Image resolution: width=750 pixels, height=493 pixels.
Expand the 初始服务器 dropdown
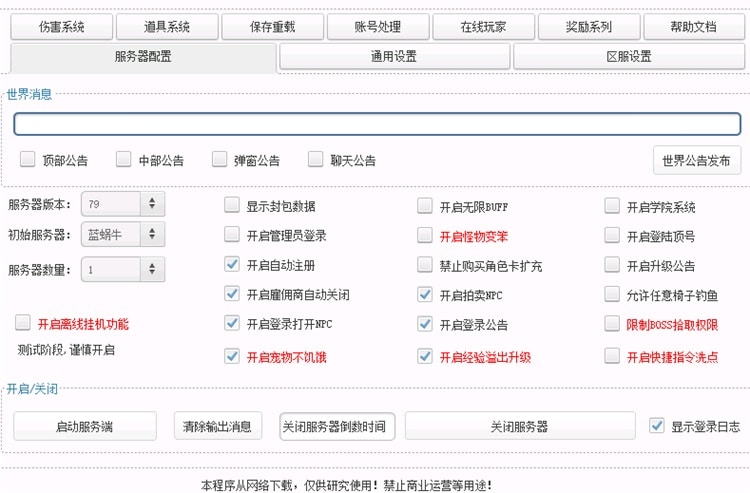pos(151,235)
